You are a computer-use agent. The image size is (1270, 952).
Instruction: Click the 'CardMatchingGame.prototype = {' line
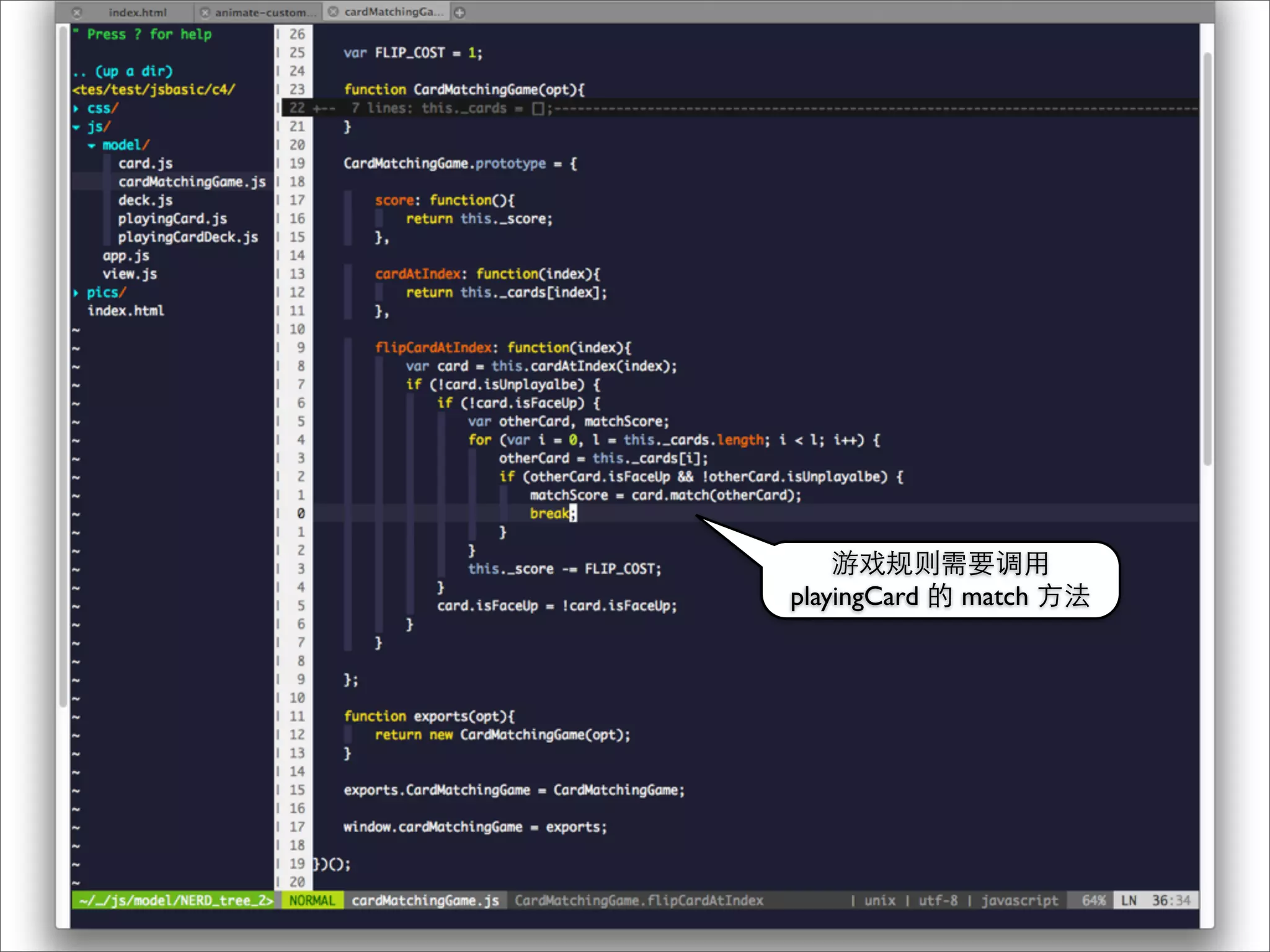[x=460, y=164]
